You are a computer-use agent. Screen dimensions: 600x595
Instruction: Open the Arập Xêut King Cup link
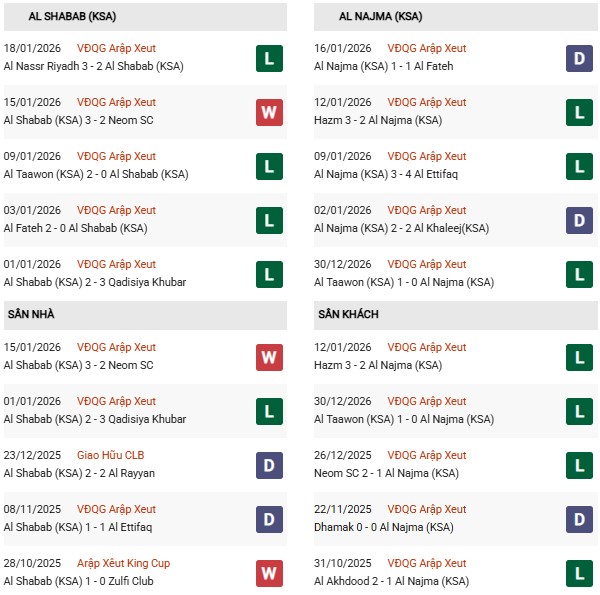[x=123, y=564]
